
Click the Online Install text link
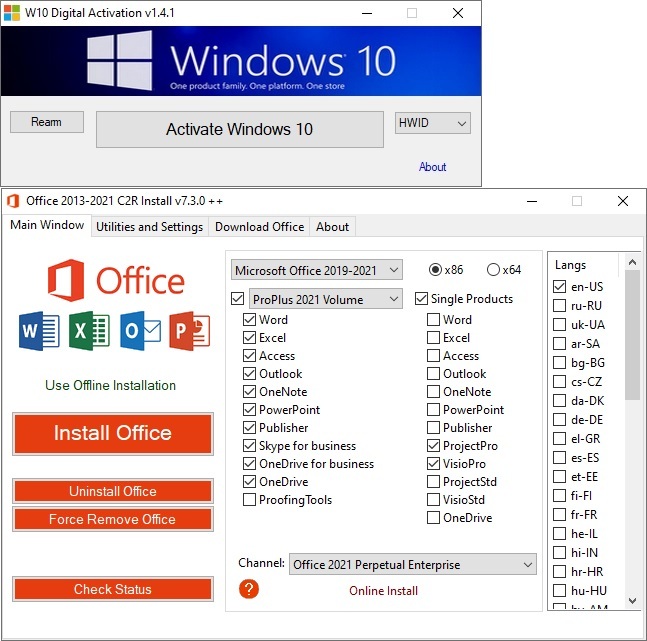(383, 591)
